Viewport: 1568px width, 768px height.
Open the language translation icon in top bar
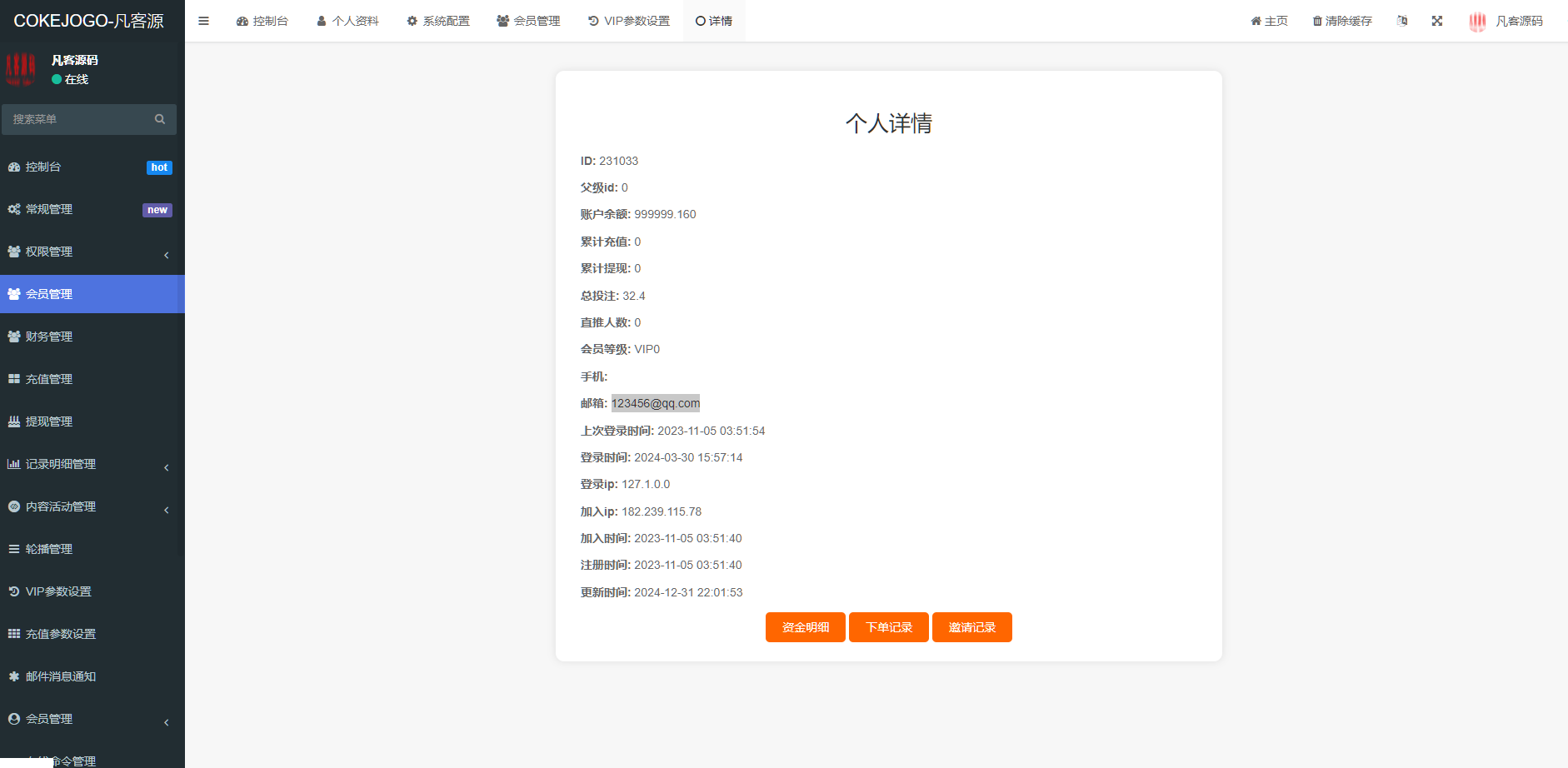1401,20
